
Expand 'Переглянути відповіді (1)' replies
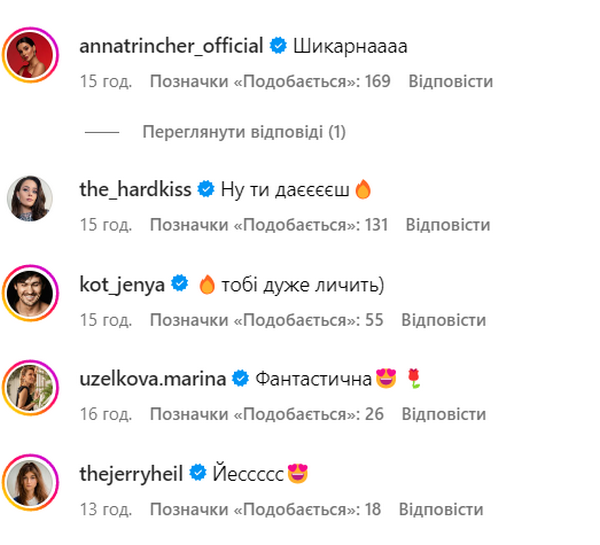[244, 132]
